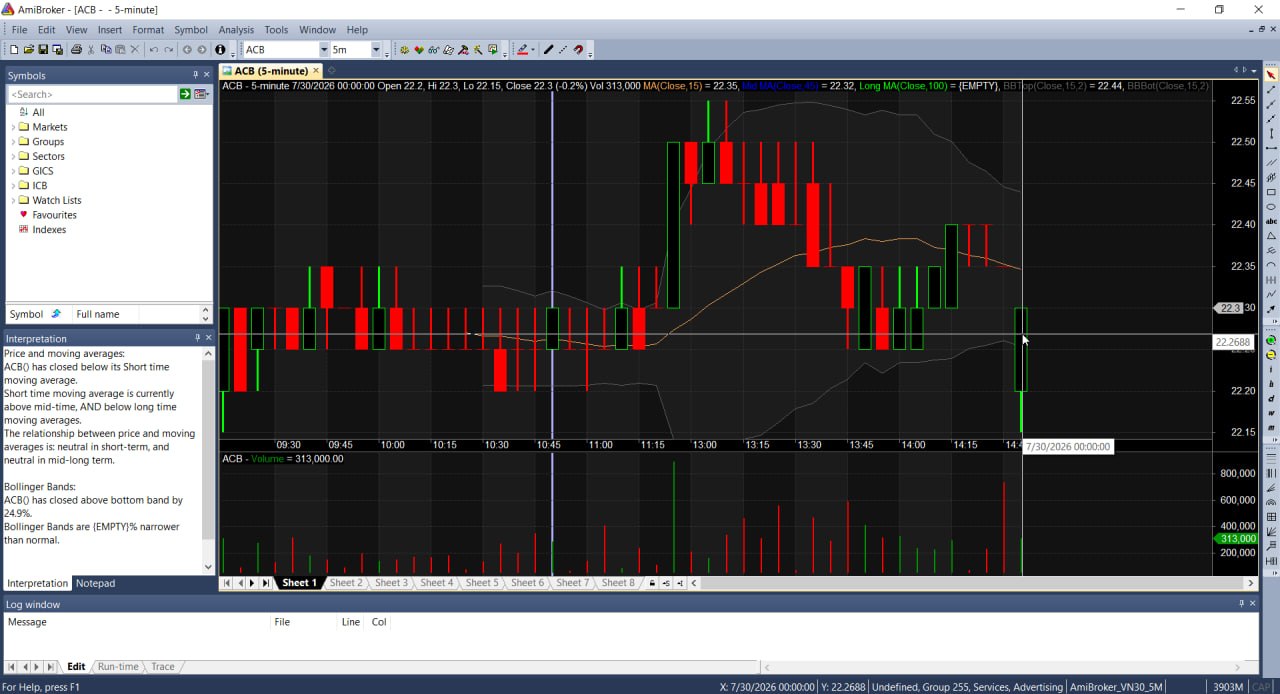Click inside the symbol Search field
The width and height of the screenshot is (1280, 694).
[92, 94]
